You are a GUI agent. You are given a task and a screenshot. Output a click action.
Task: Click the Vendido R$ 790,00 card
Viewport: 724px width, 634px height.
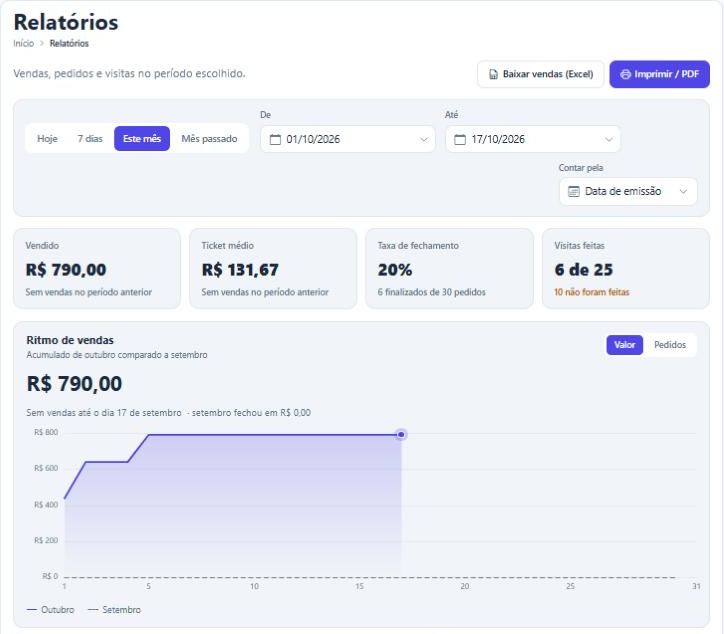point(97,269)
